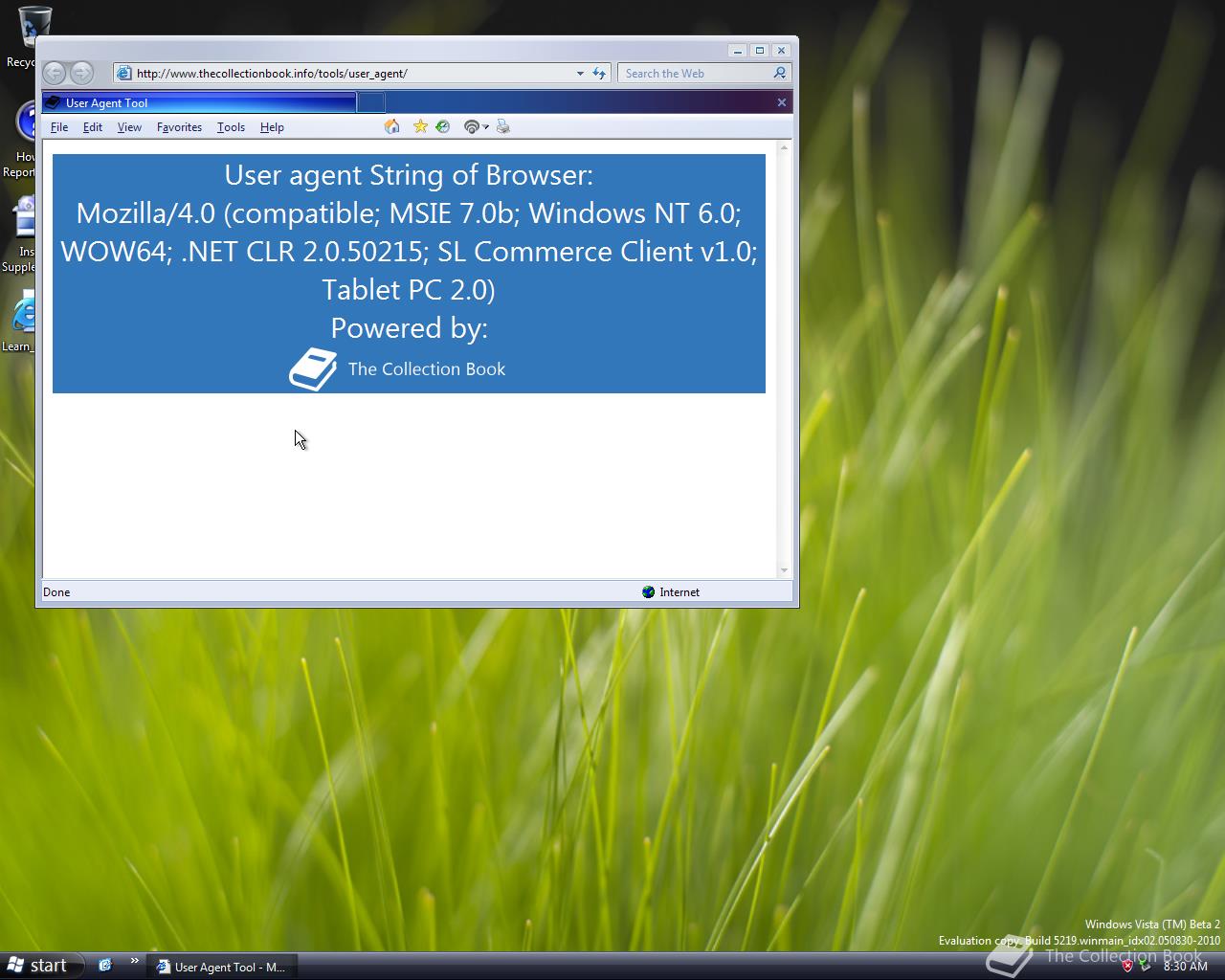
Task: Open the Home page icon
Action: tap(392, 126)
